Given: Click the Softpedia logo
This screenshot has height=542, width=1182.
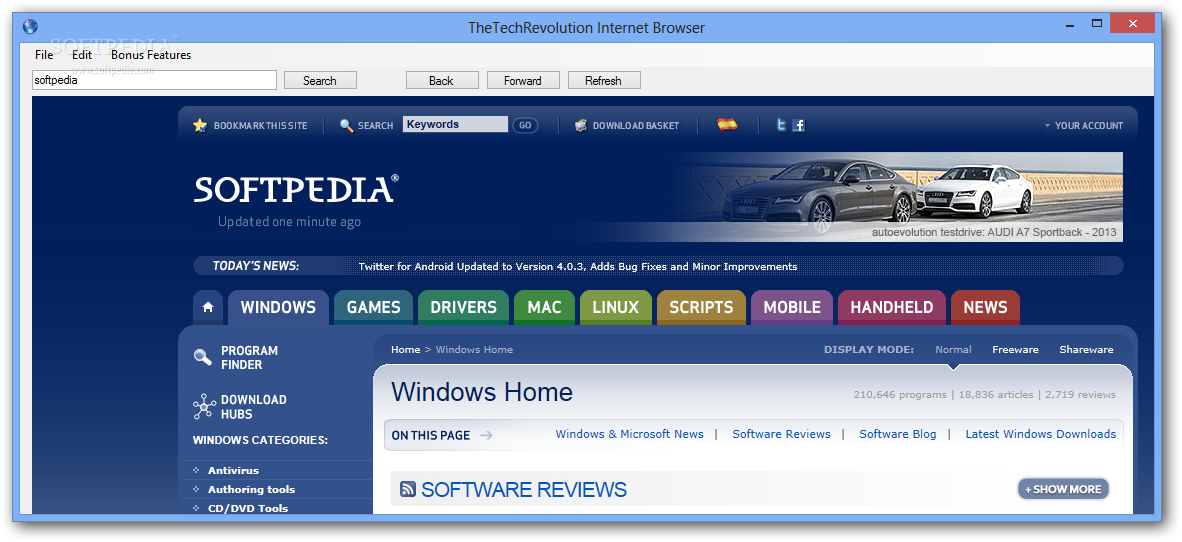Looking at the screenshot, I should coord(296,188).
